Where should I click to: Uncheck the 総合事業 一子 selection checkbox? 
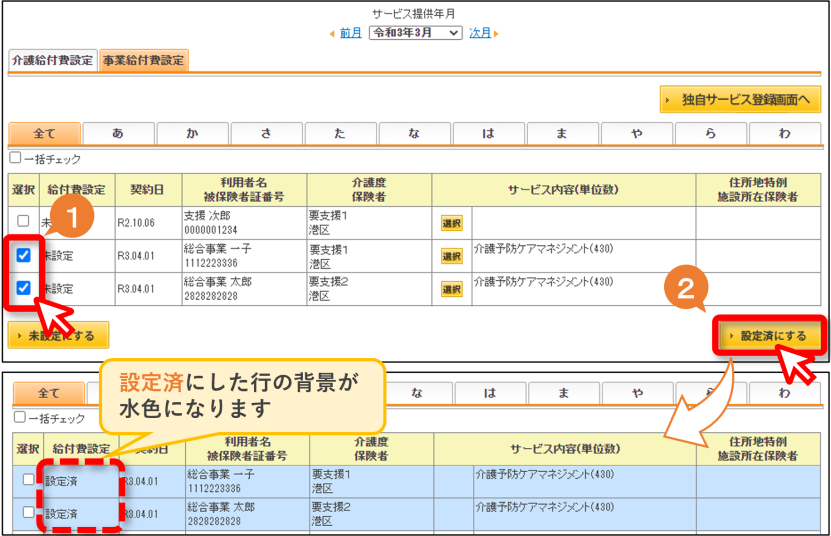(23, 255)
